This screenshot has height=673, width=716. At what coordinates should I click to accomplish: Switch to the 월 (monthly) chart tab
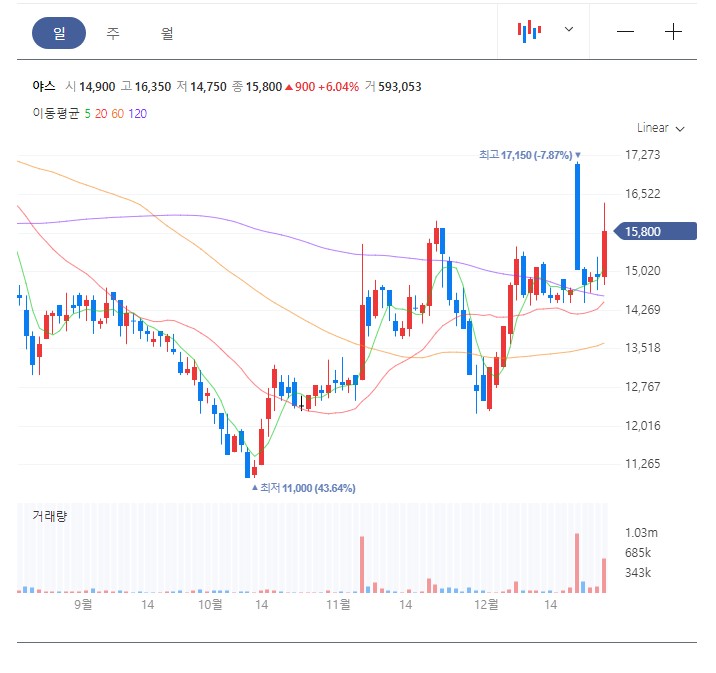(167, 33)
